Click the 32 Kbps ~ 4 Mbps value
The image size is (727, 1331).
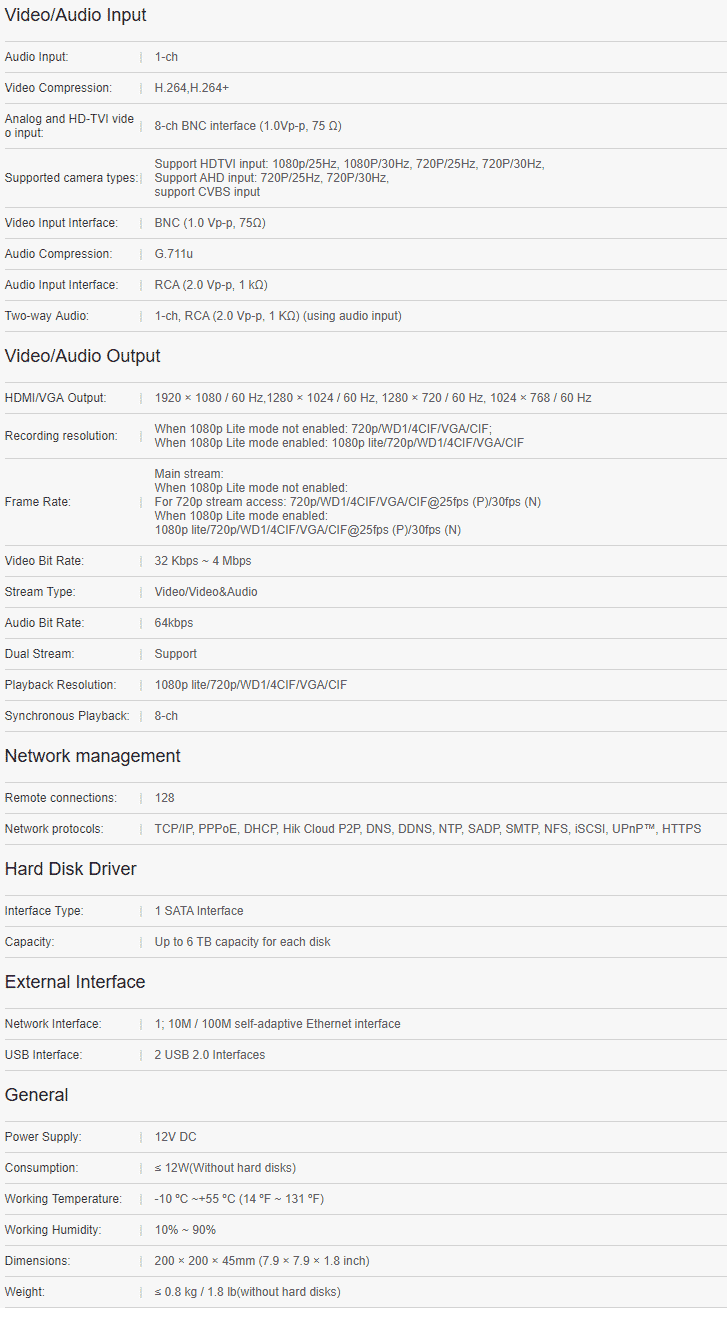click(202, 561)
